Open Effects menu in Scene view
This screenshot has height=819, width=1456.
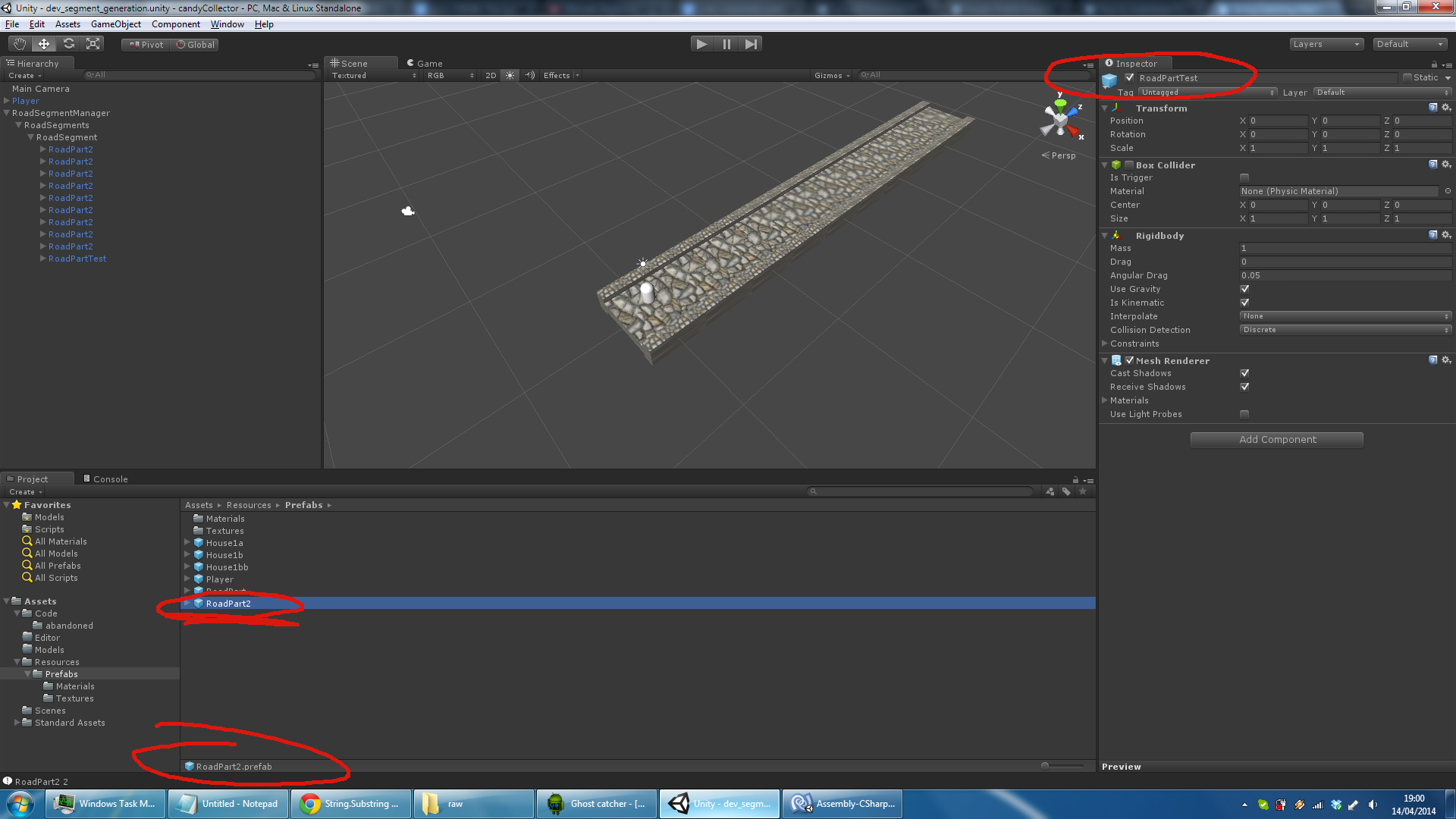click(x=561, y=75)
